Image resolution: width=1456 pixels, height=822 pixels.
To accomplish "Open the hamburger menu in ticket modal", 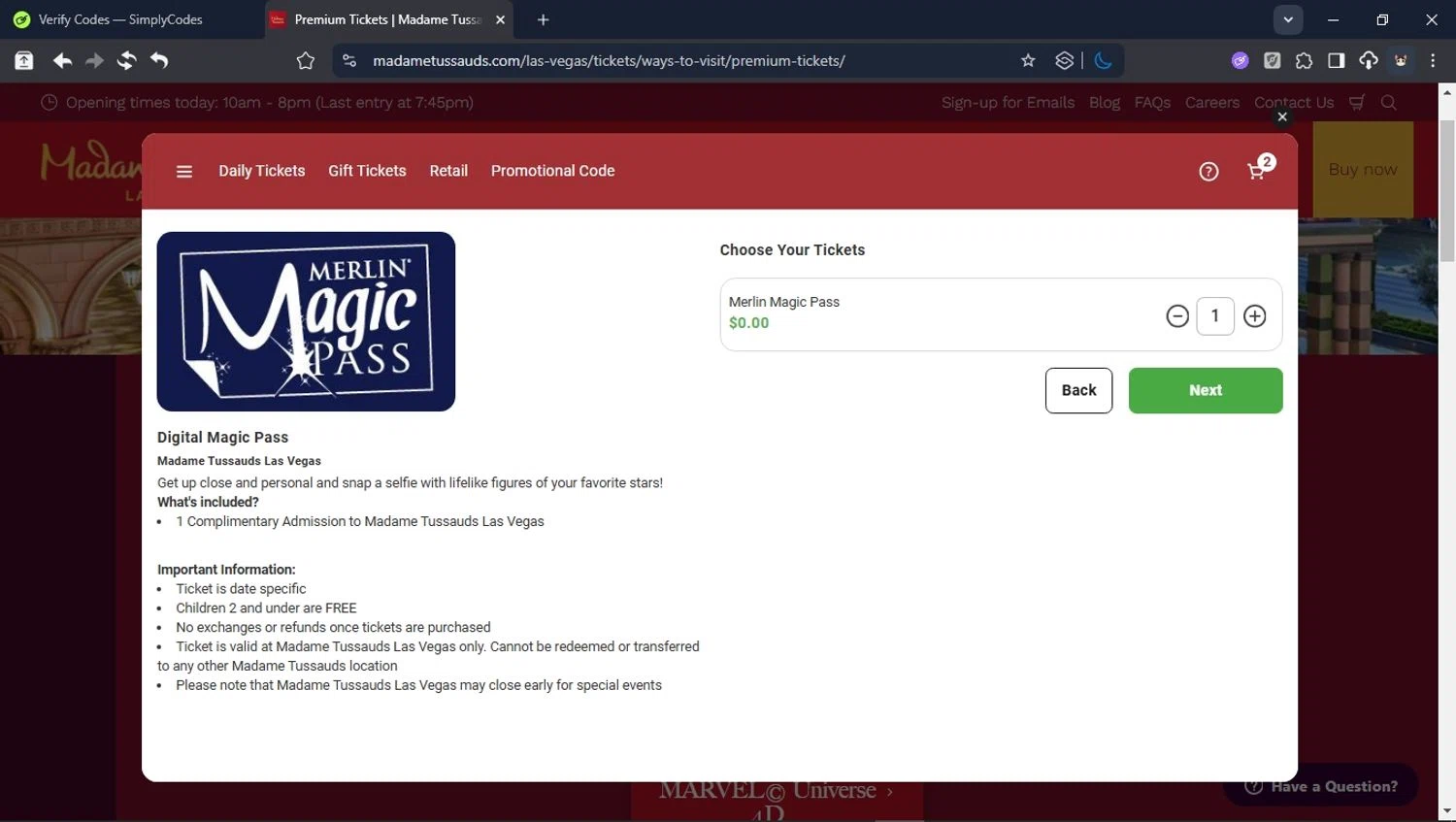I will pyautogui.click(x=184, y=172).
